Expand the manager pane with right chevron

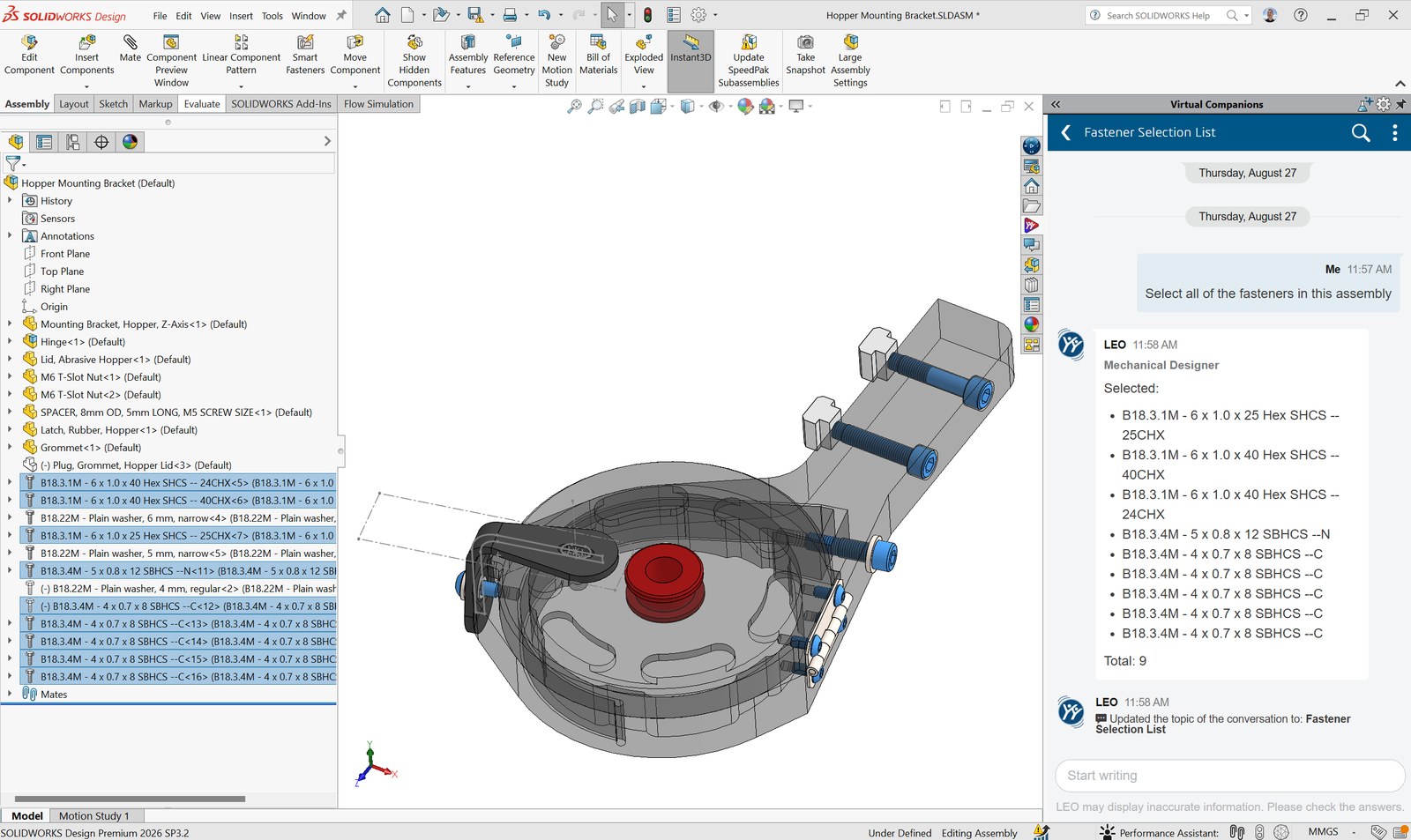tap(327, 141)
